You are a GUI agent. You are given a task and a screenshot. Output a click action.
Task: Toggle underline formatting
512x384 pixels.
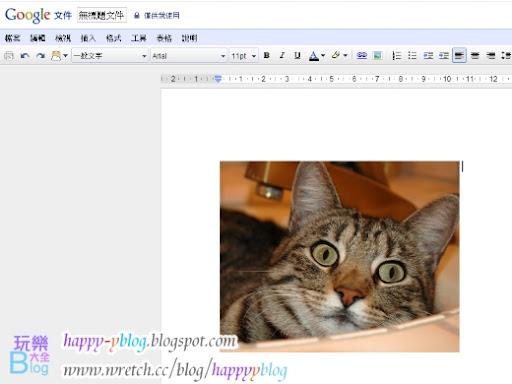tap(297, 55)
